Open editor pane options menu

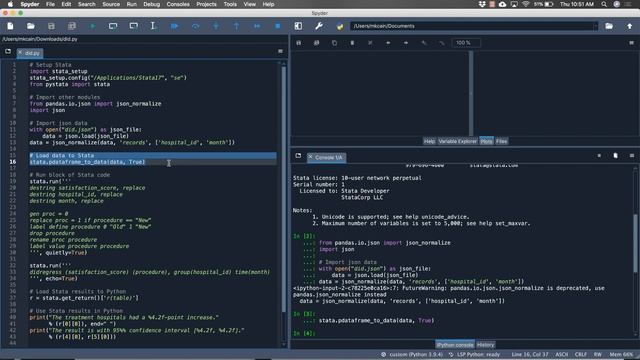280,51
